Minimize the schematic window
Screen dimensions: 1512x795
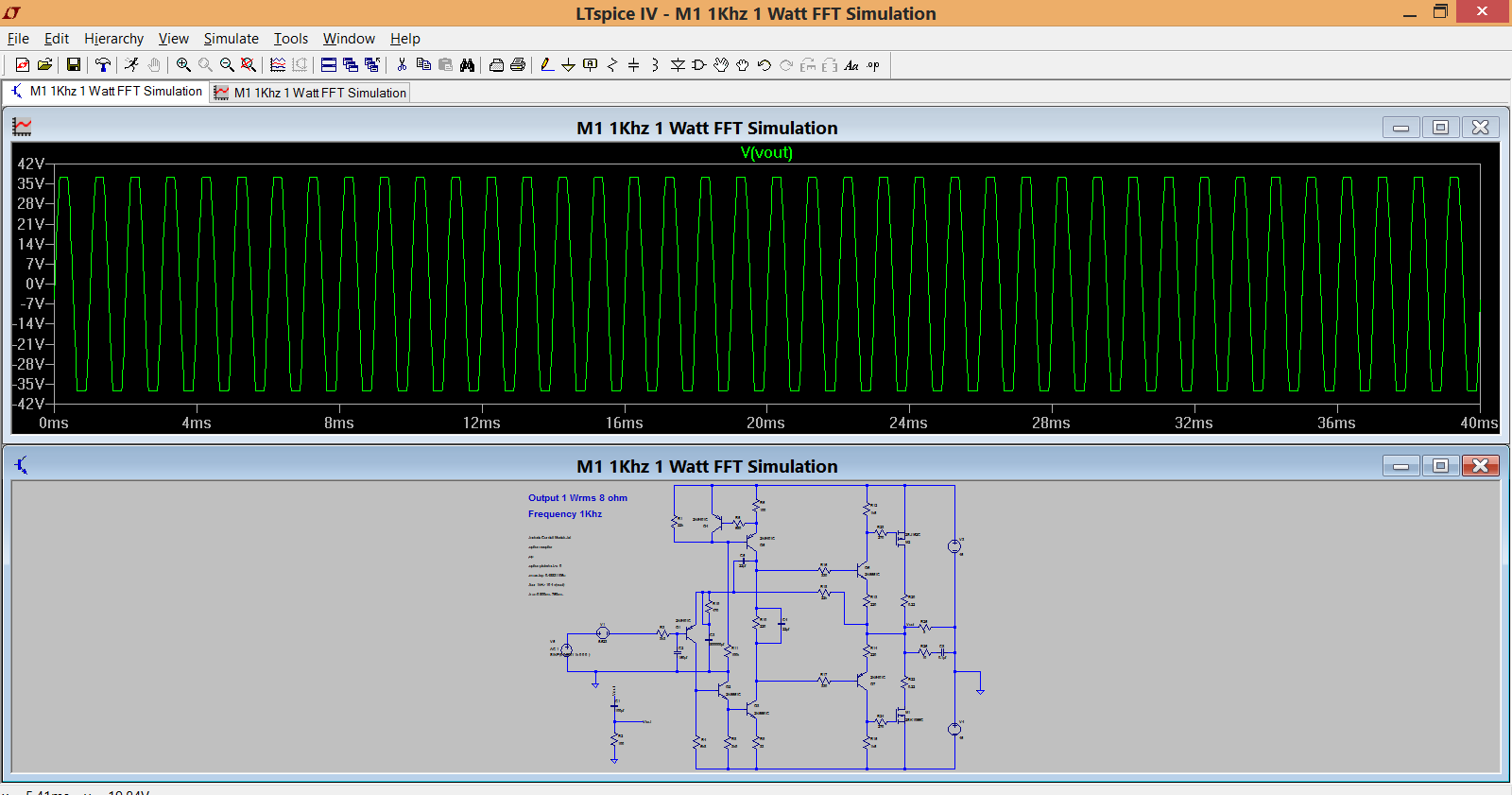(1400, 465)
